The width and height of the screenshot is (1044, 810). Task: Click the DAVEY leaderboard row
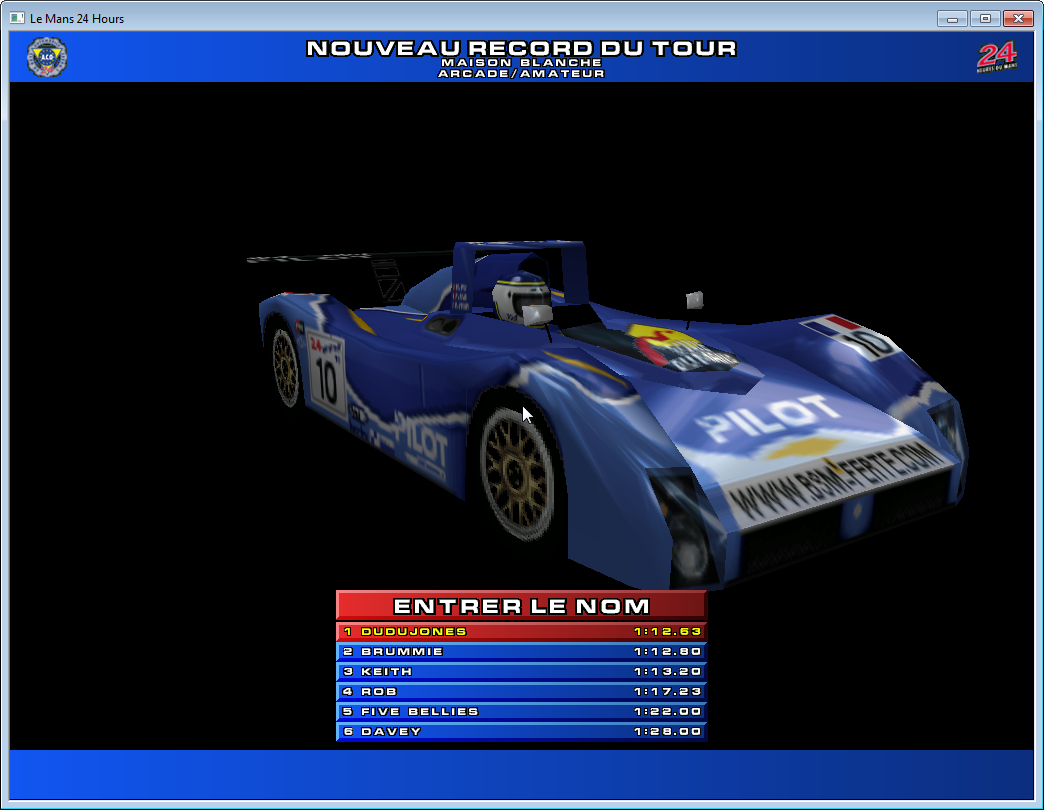pos(521,731)
